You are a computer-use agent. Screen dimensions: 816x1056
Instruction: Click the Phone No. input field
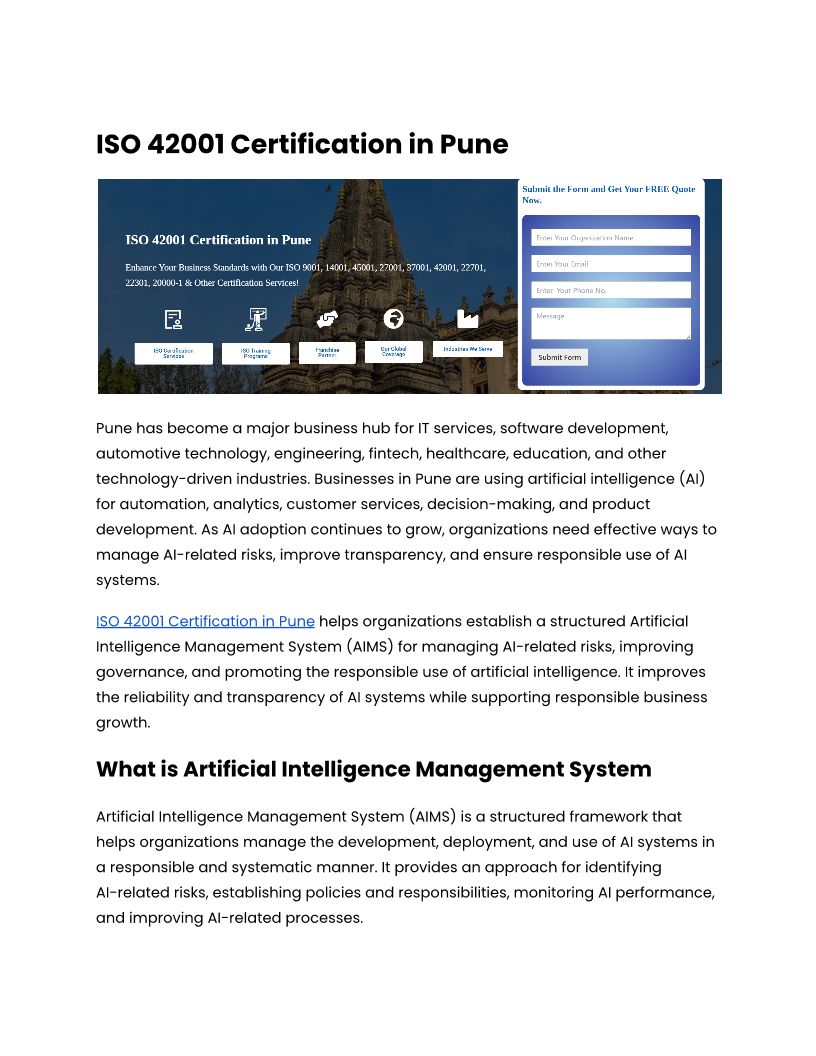click(611, 290)
